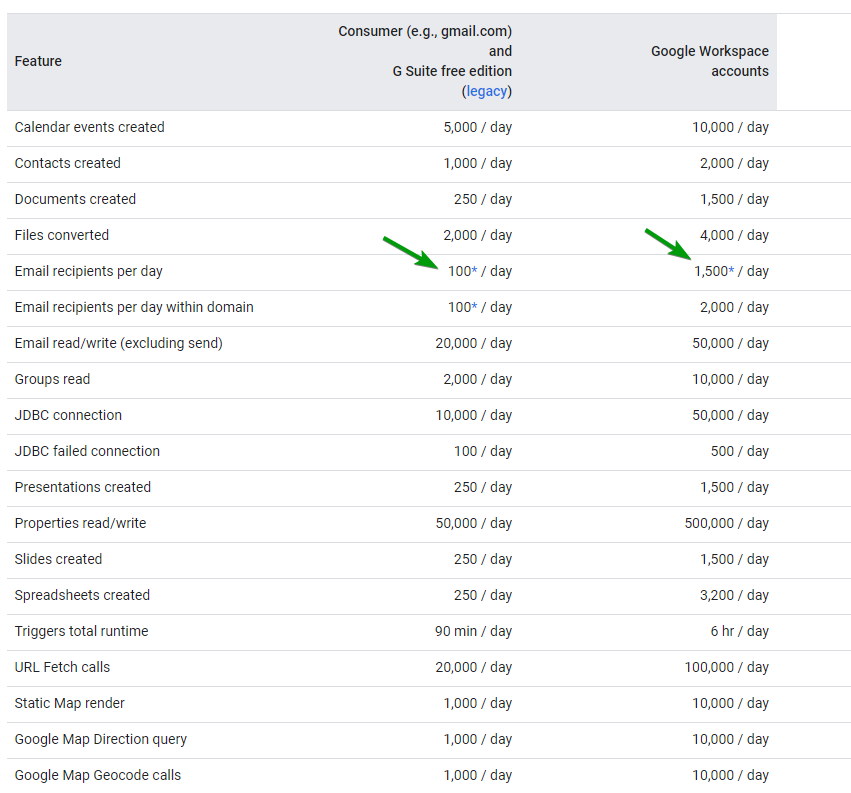851x793 pixels.
Task: Select the 90 min / day triggers runtime value
Action: tap(476, 631)
